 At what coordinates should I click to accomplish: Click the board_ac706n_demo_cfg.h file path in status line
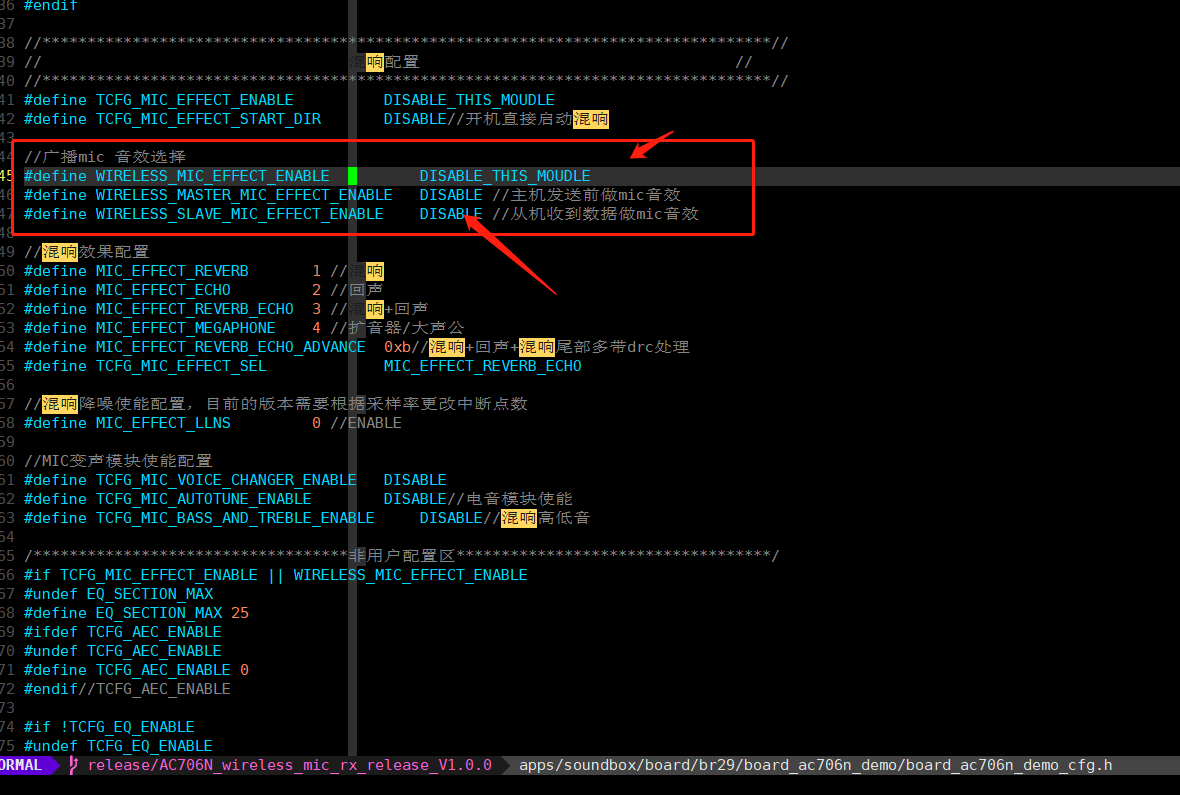pos(816,765)
